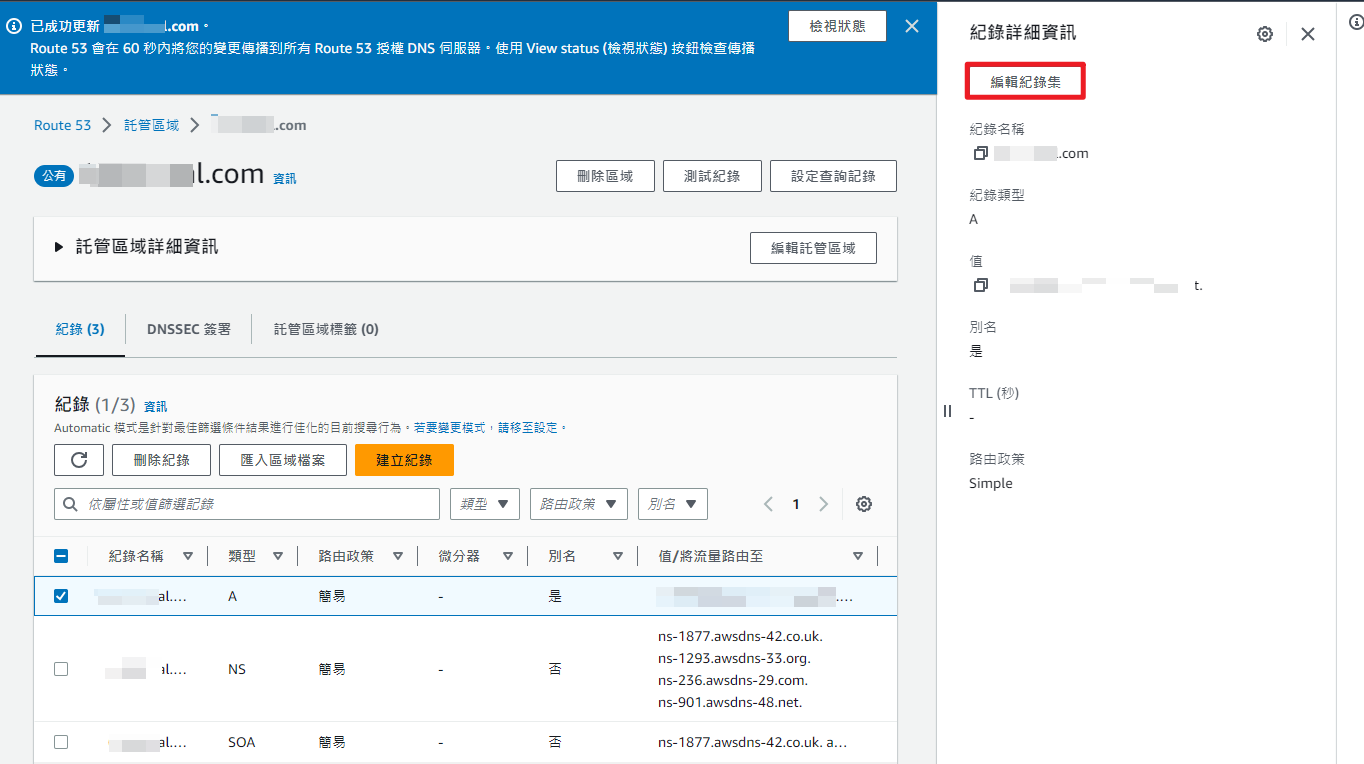Sort by 別名 column header arrow
The image size is (1364, 764).
(x=617, y=556)
